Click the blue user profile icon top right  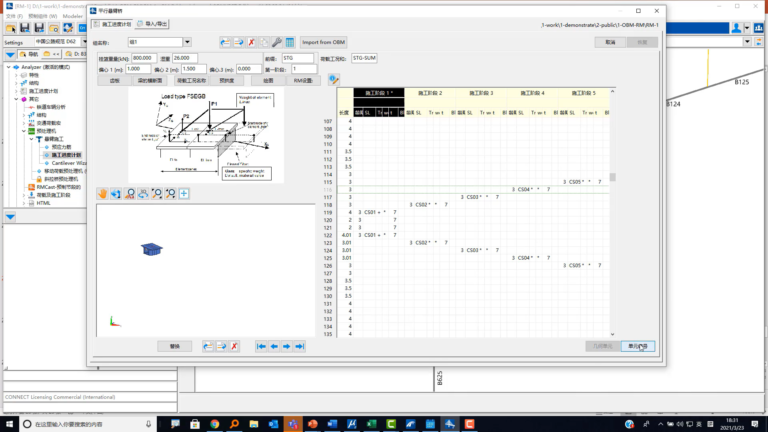pyautogui.click(x=736, y=28)
